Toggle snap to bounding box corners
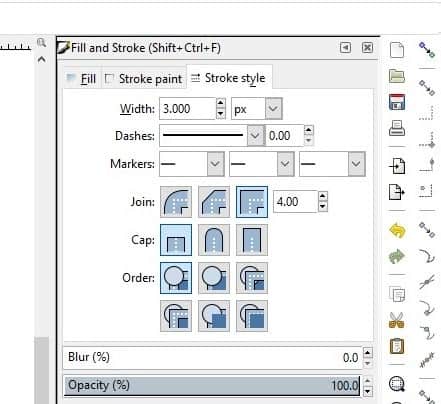 pos(427,141)
